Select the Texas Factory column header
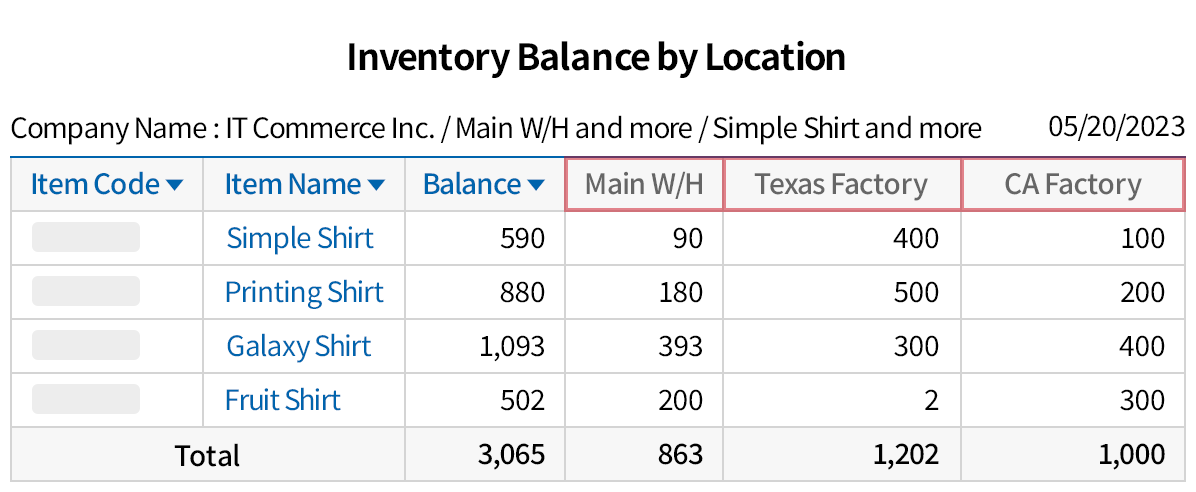1196x492 pixels. click(841, 184)
